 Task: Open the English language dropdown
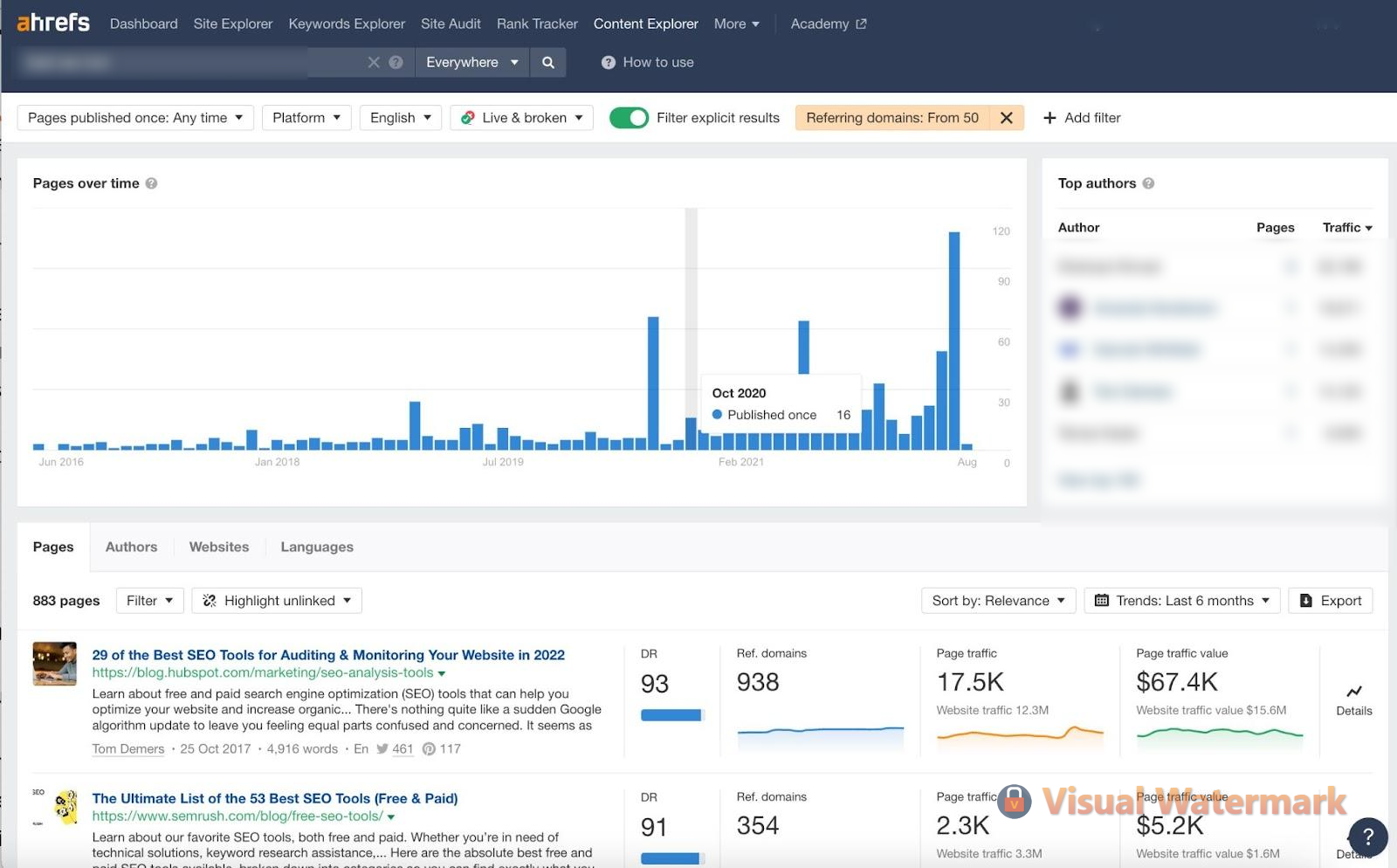(x=401, y=118)
